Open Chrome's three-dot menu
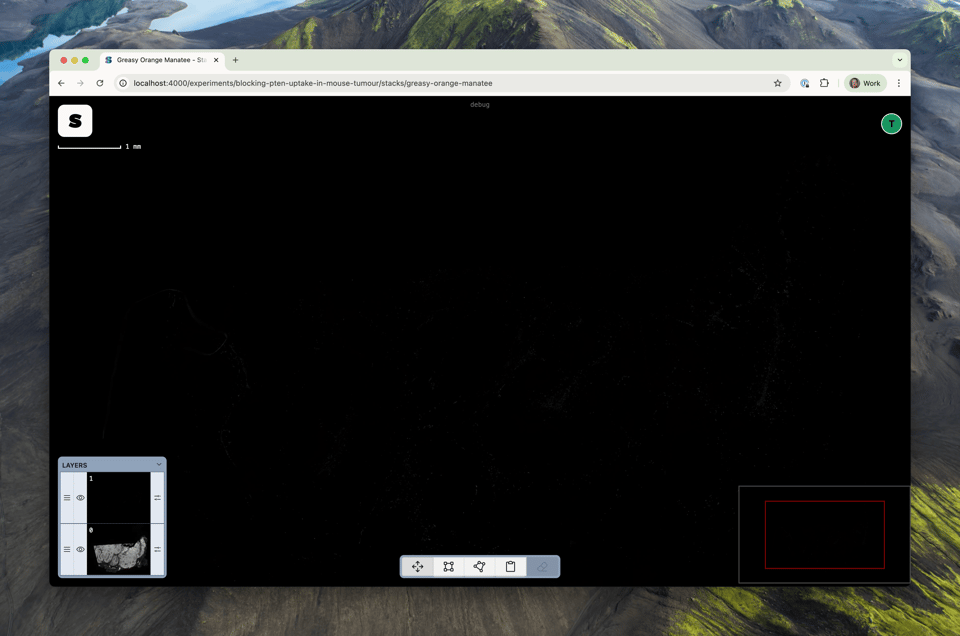The image size is (960, 636). pyautogui.click(x=899, y=83)
